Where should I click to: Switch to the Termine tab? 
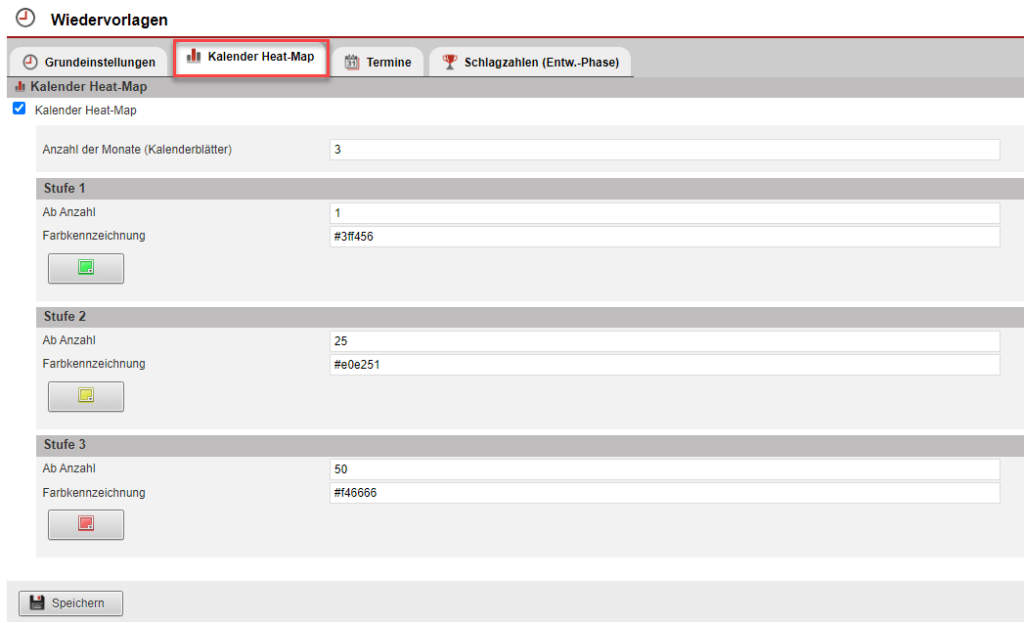click(x=378, y=62)
